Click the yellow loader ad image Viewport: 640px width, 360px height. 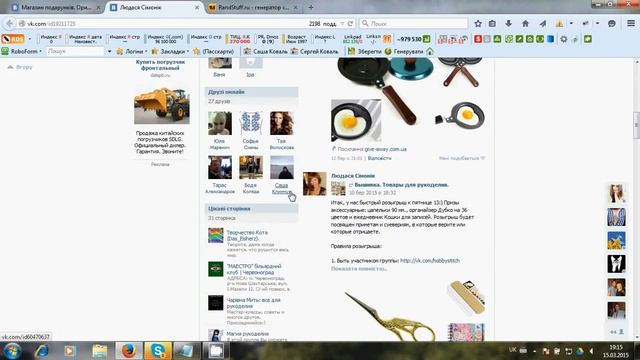point(162,106)
